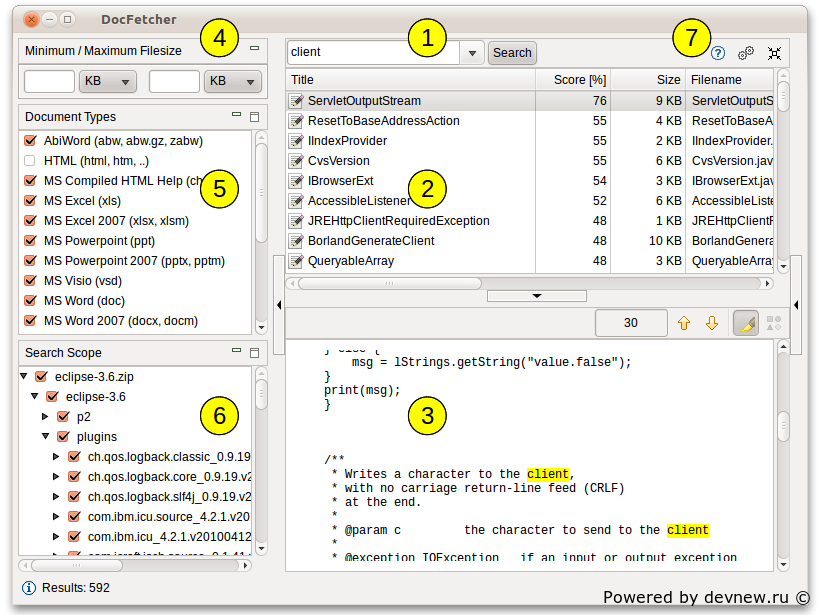
Task: Click the window frame icon beside preferences
Action: (774, 53)
